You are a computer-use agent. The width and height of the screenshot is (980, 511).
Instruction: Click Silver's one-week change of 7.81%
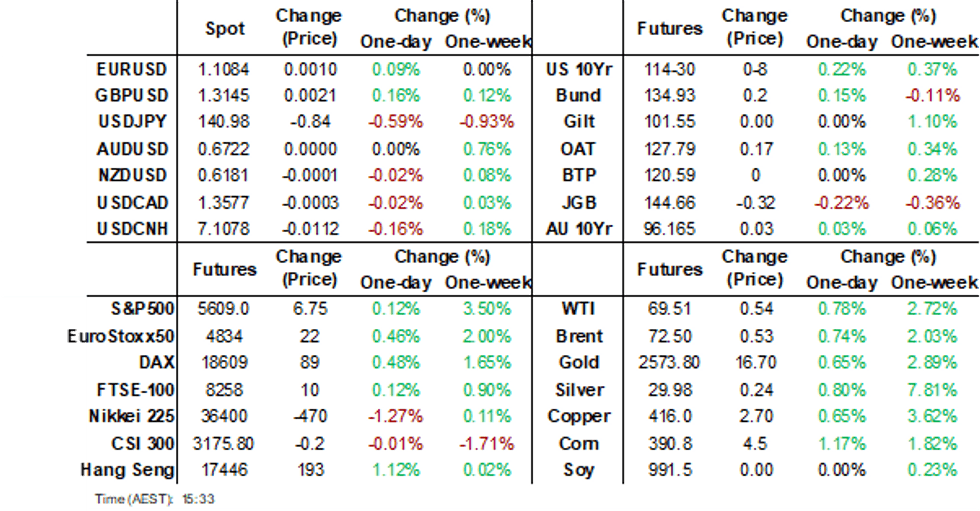[x=934, y=390]
